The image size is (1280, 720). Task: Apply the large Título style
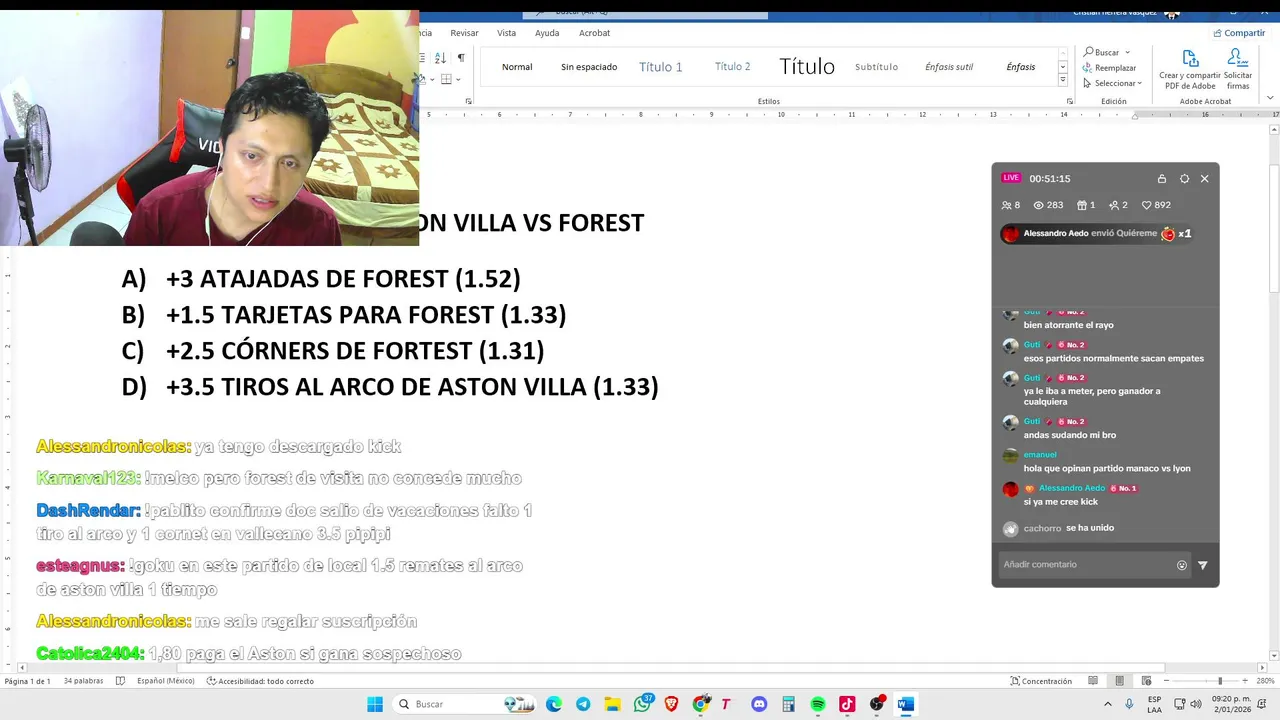tap(807, 67)
